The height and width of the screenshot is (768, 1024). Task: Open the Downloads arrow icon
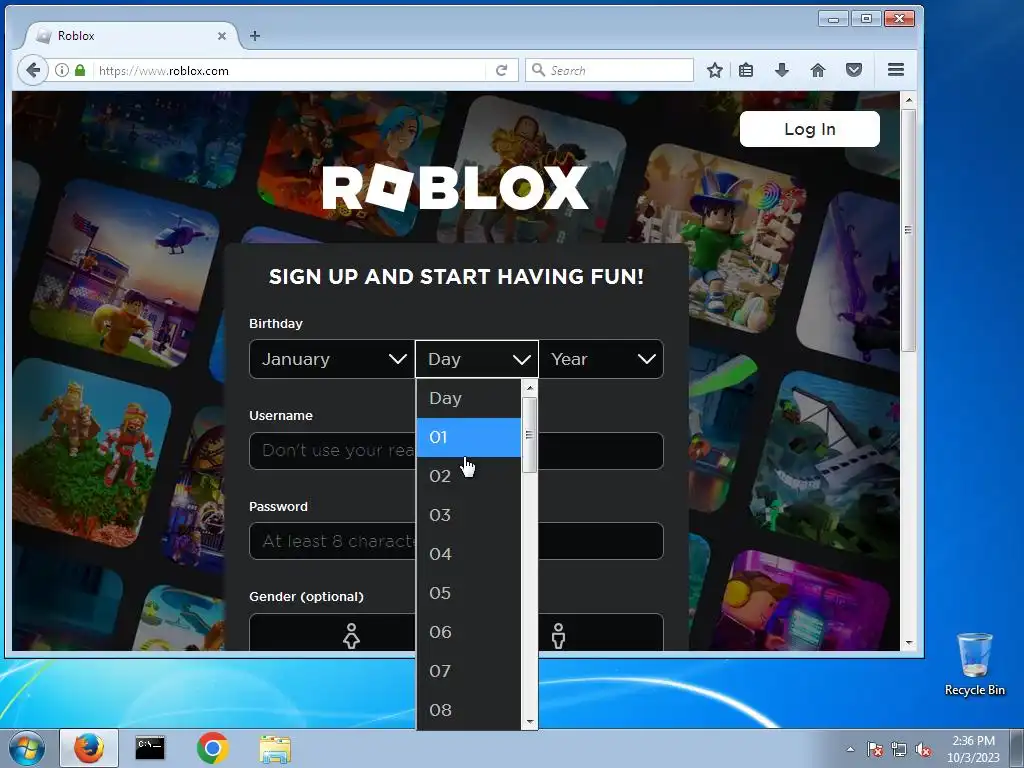(x=782, y=70)
